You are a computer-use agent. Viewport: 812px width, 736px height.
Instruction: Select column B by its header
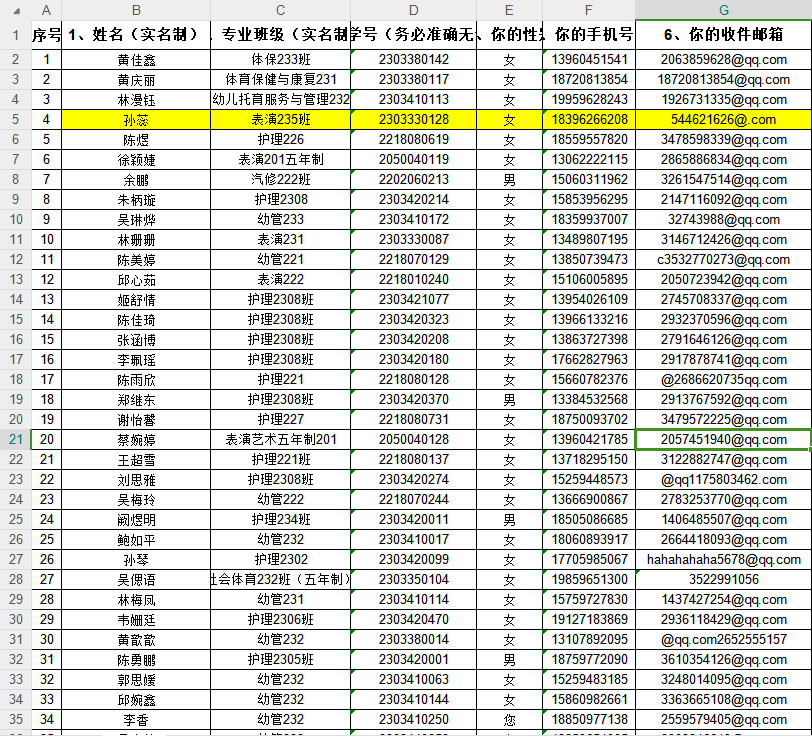(136, 8)
